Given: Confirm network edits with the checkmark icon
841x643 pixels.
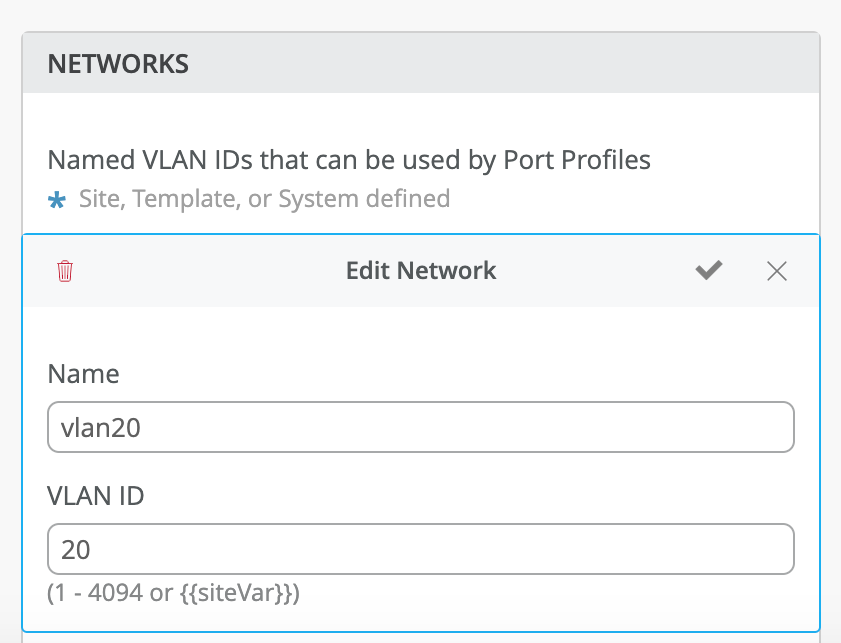Looking at the screenshot, I should coord(709,270).
